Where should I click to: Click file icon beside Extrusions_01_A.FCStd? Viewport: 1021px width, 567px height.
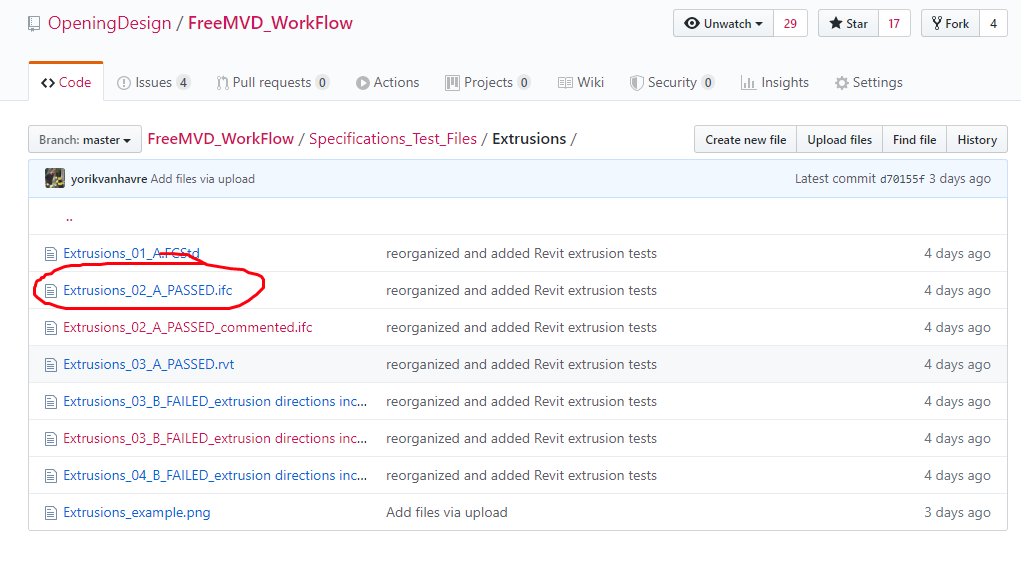51,254
